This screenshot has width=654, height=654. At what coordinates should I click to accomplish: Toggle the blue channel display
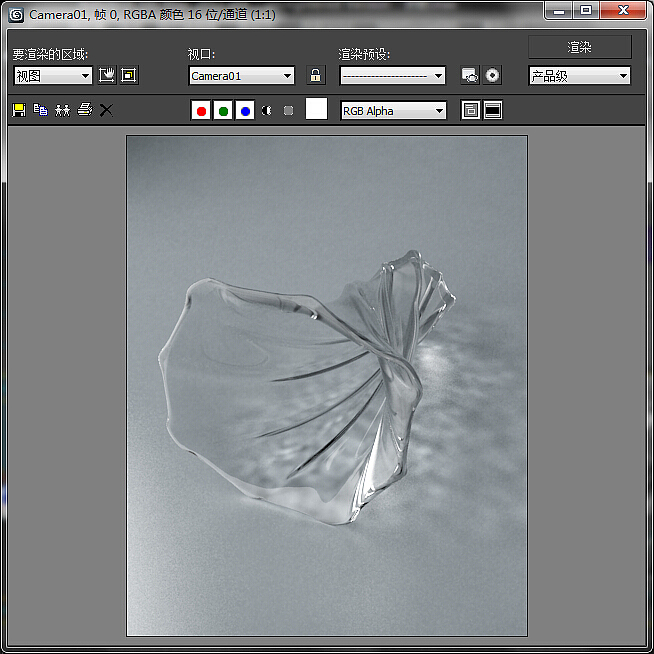click(x=245, y=111)
